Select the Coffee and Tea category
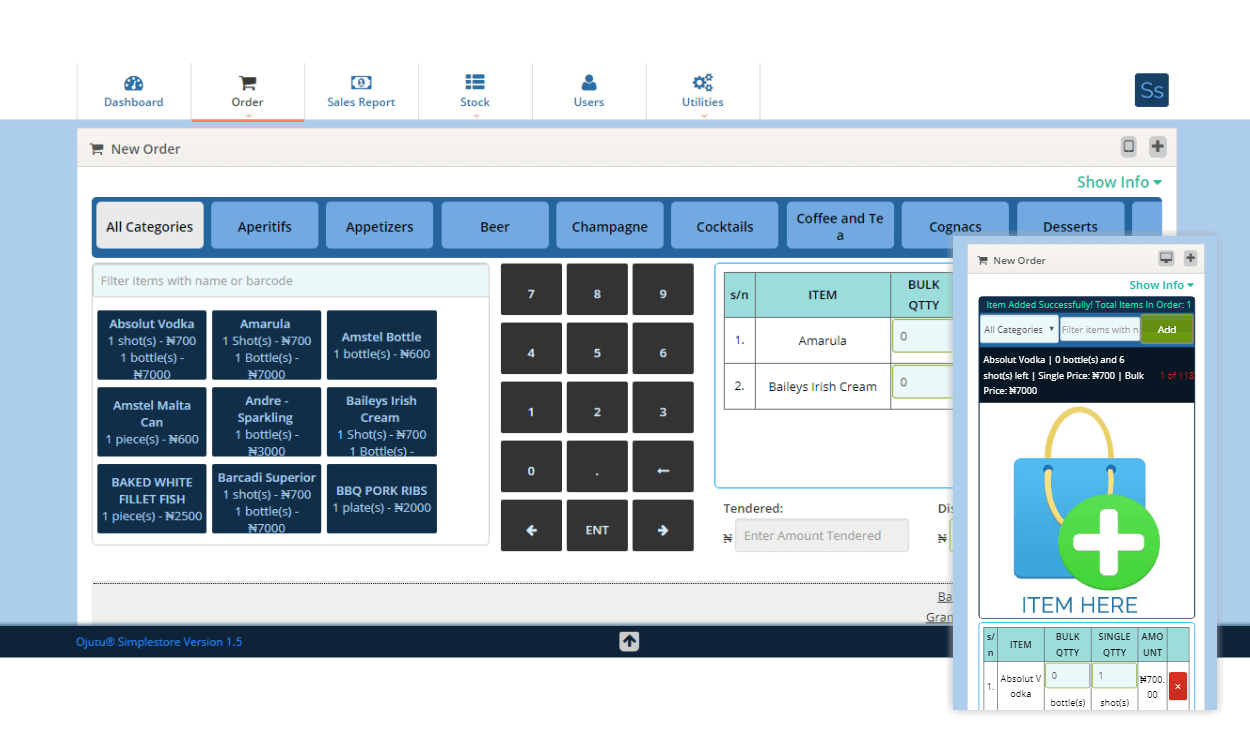Screen dimensions: 1250x750 (840, 226)
